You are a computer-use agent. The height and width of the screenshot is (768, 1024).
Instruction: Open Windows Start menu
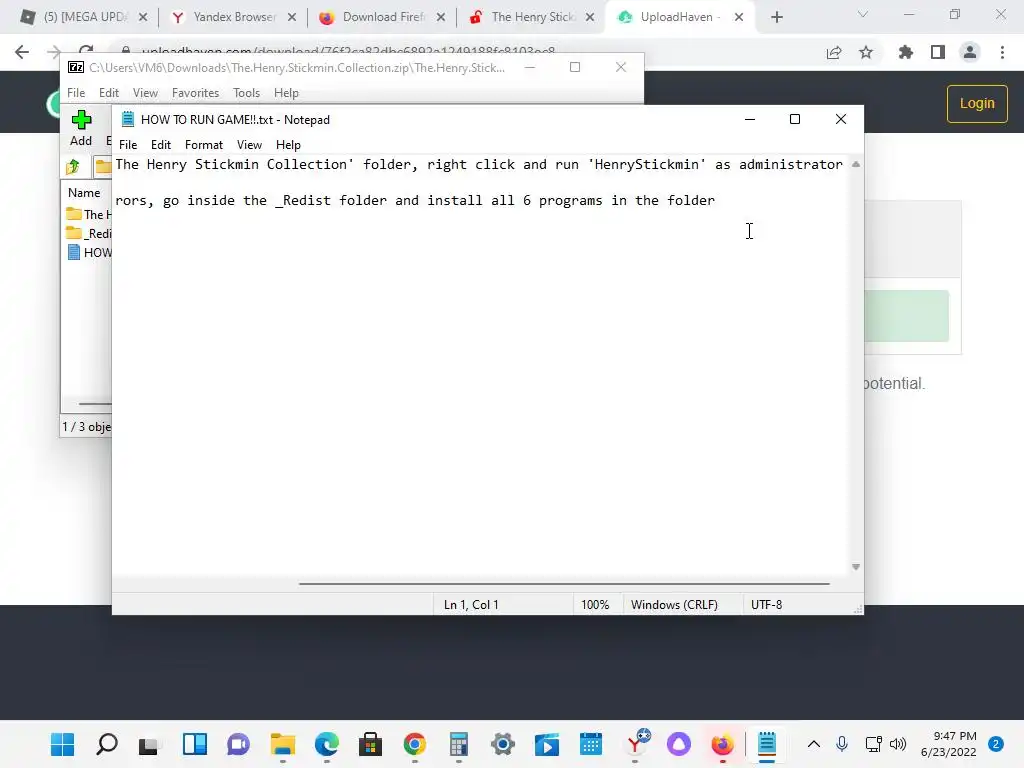(x=63, y=744)
